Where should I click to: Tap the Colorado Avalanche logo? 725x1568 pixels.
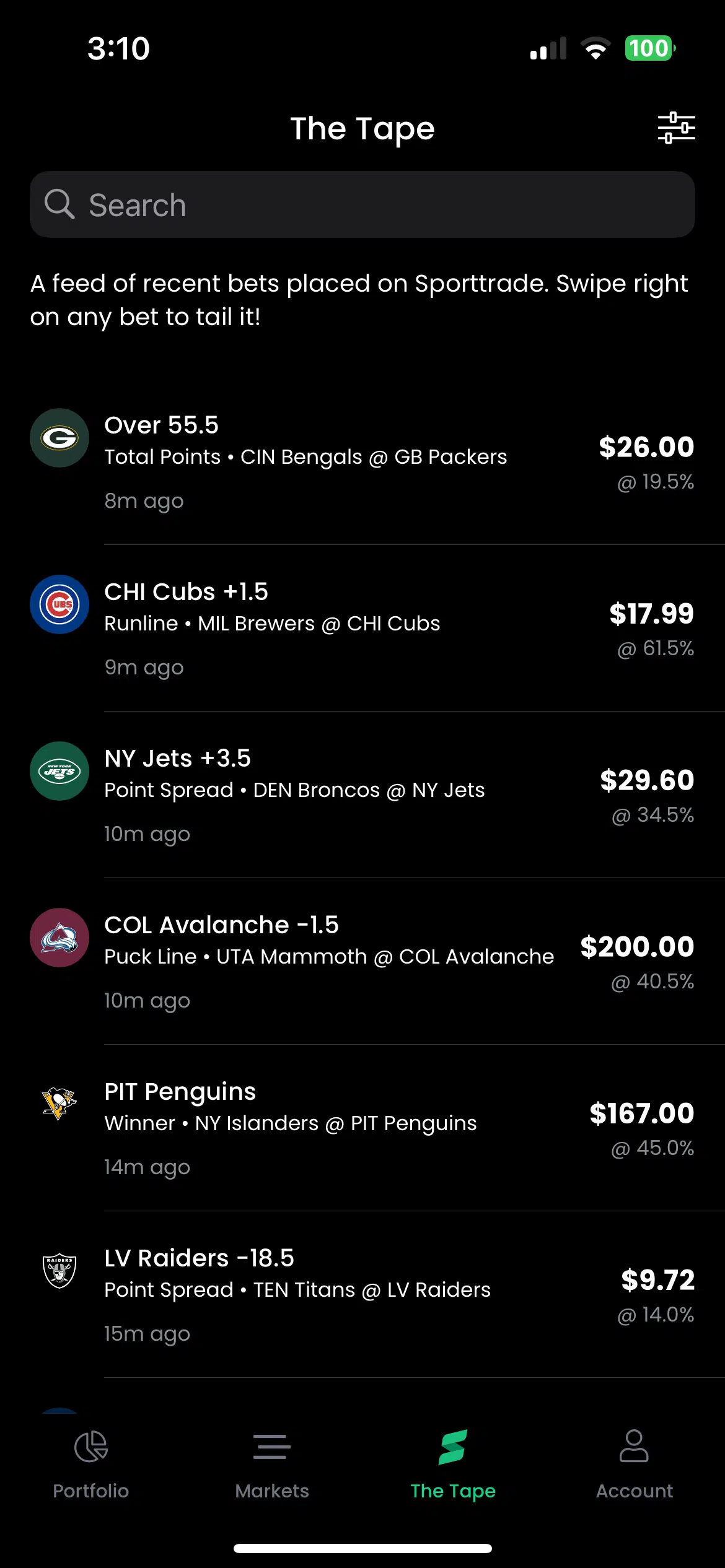(x=59, y=938)
